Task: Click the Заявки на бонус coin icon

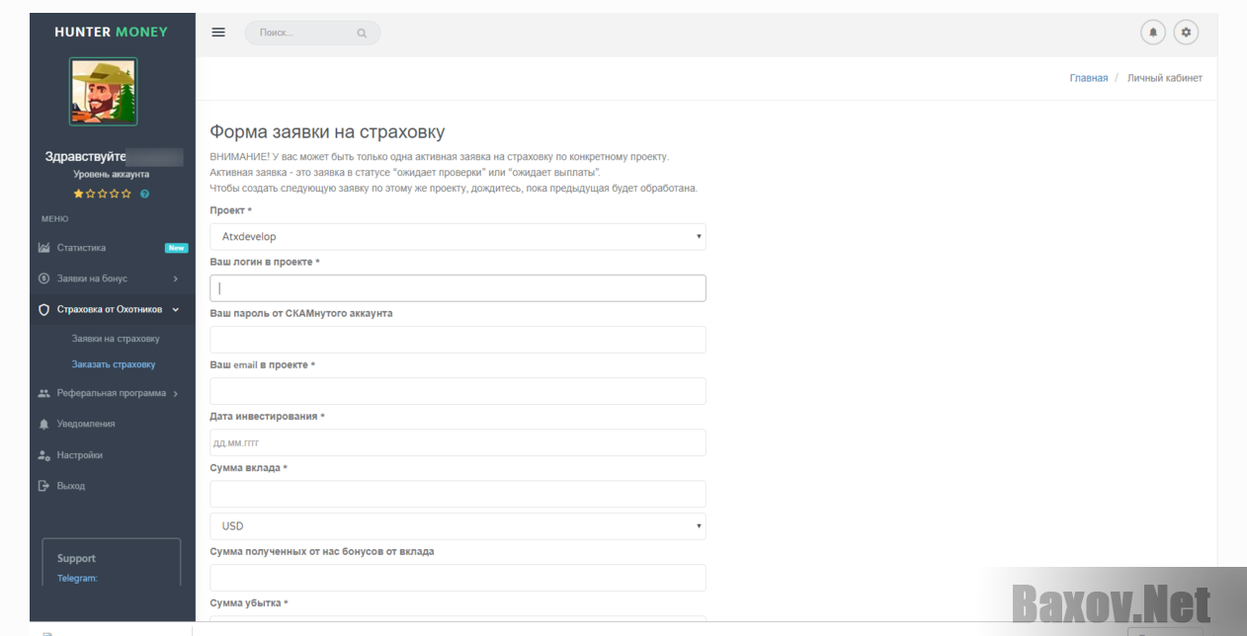Action: pos(44,278)
